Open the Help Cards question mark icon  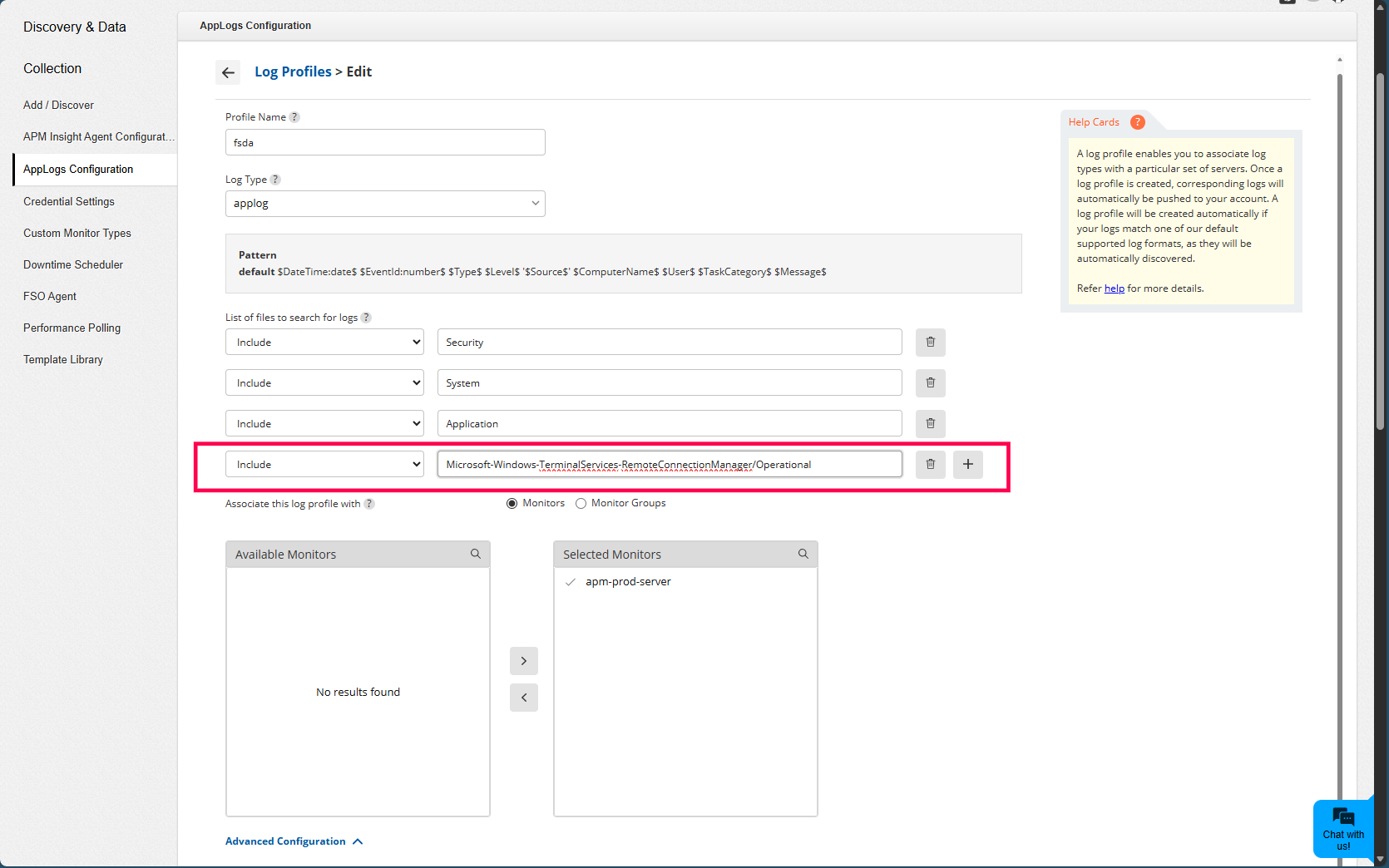pyautogui.click(x=1137, y=122)
